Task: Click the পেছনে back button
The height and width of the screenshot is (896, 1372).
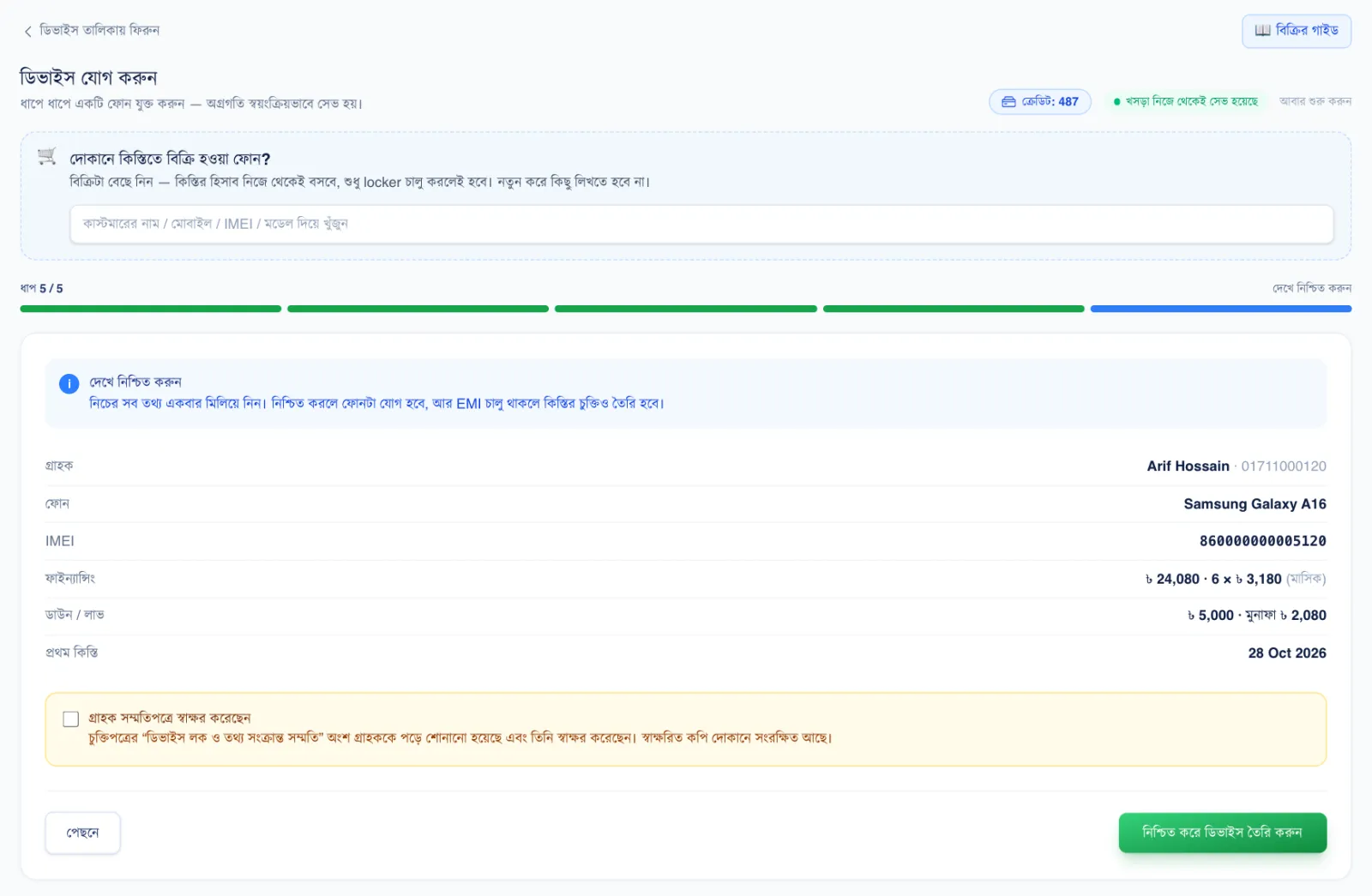Action: (x=82, y=833)
